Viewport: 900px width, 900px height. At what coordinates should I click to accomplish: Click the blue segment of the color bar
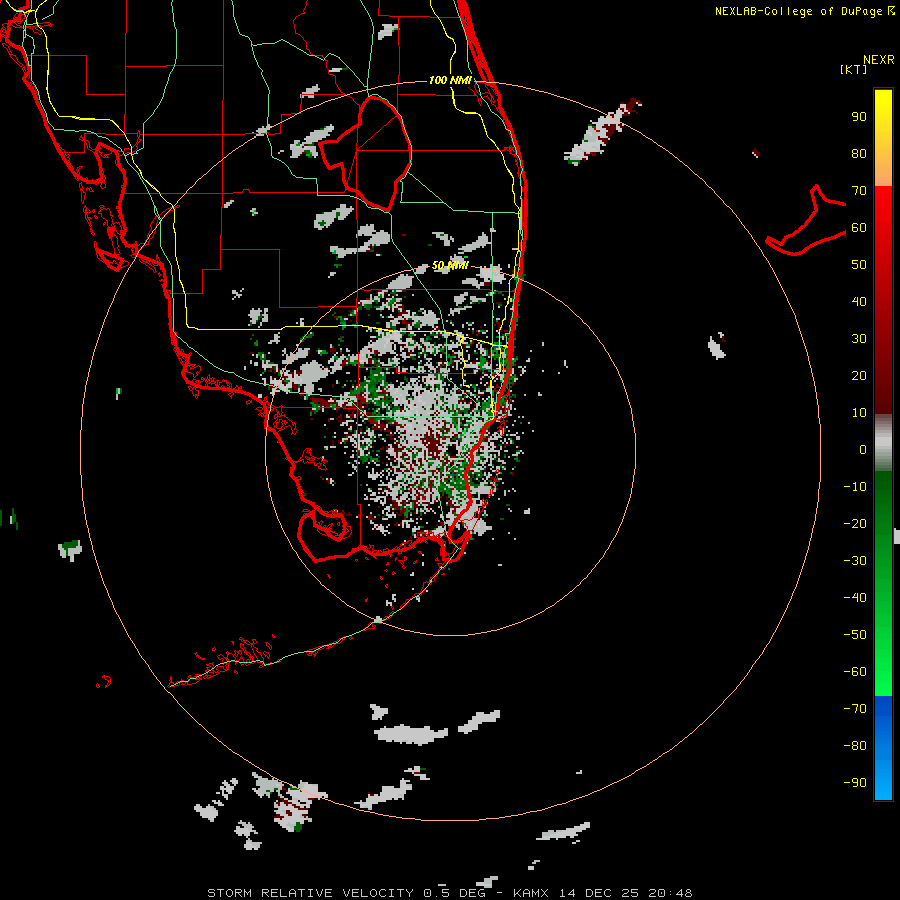coord(883,748)
